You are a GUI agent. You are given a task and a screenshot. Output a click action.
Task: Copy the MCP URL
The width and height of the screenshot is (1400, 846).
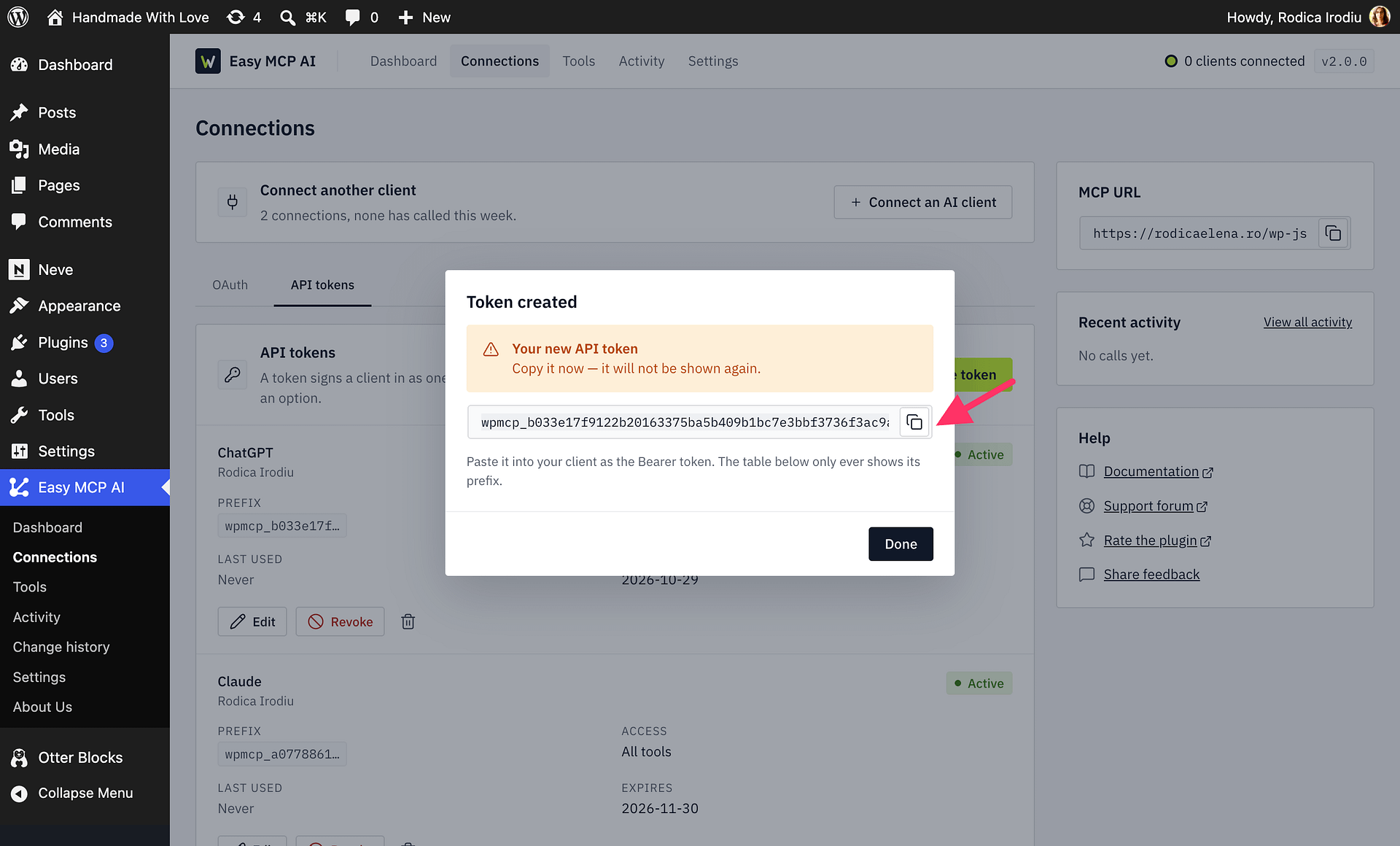coord(1333,233)
